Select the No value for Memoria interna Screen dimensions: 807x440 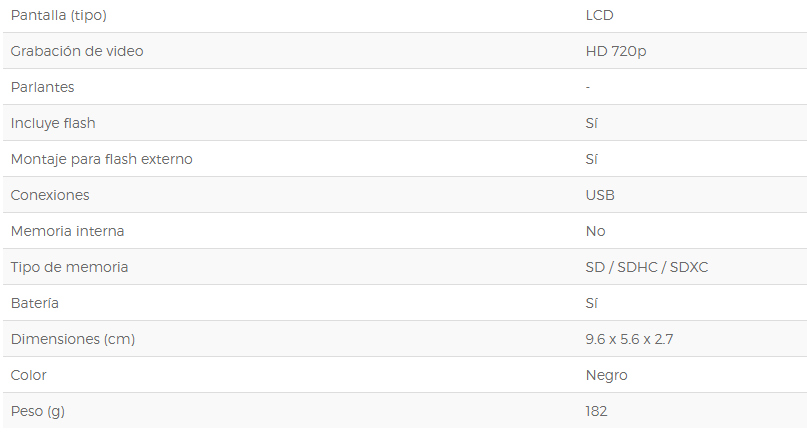595,231
